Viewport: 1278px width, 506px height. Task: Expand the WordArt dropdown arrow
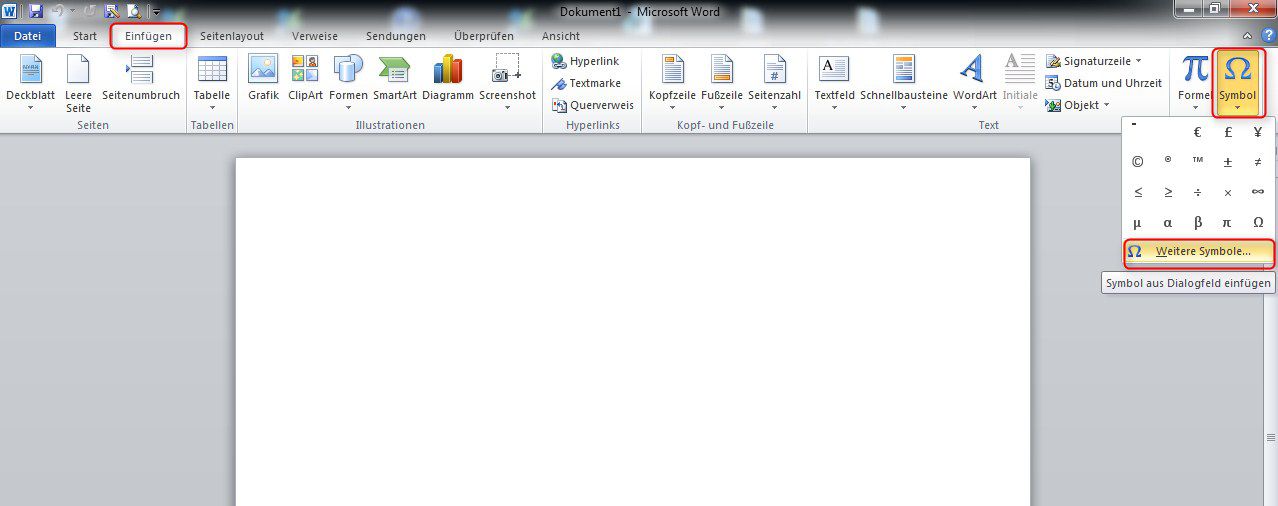coord(974,108)
